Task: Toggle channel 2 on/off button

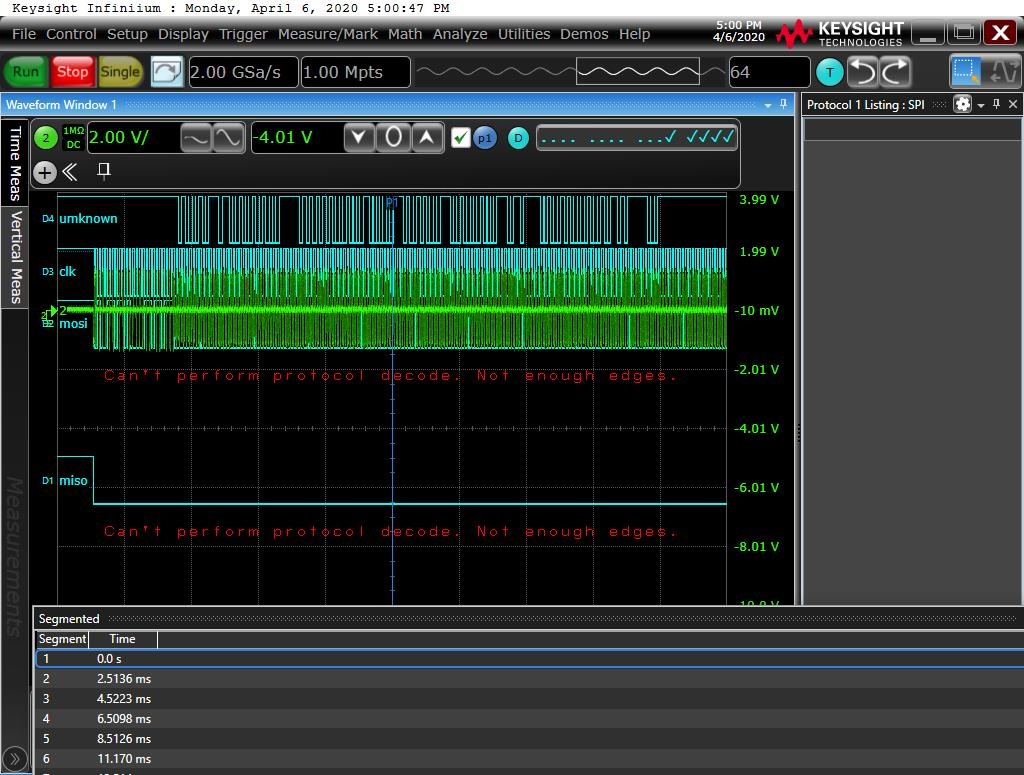Action: 45,138
